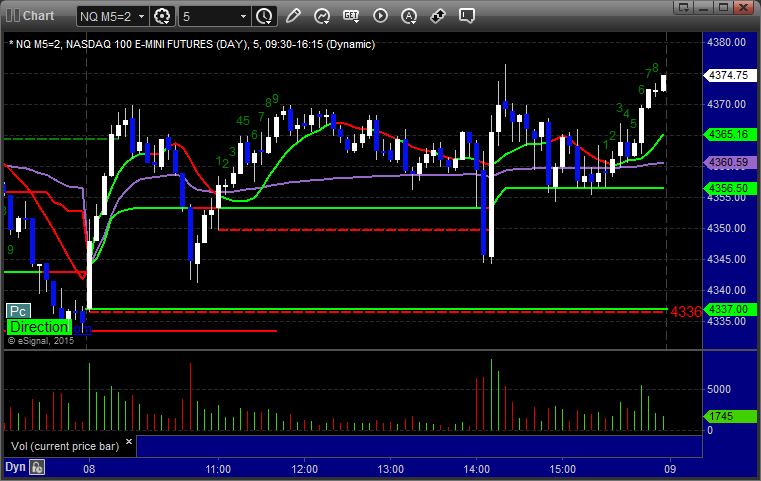Select the pencil drawing tool
Screen dimensions: 761x481
(293, 16)
